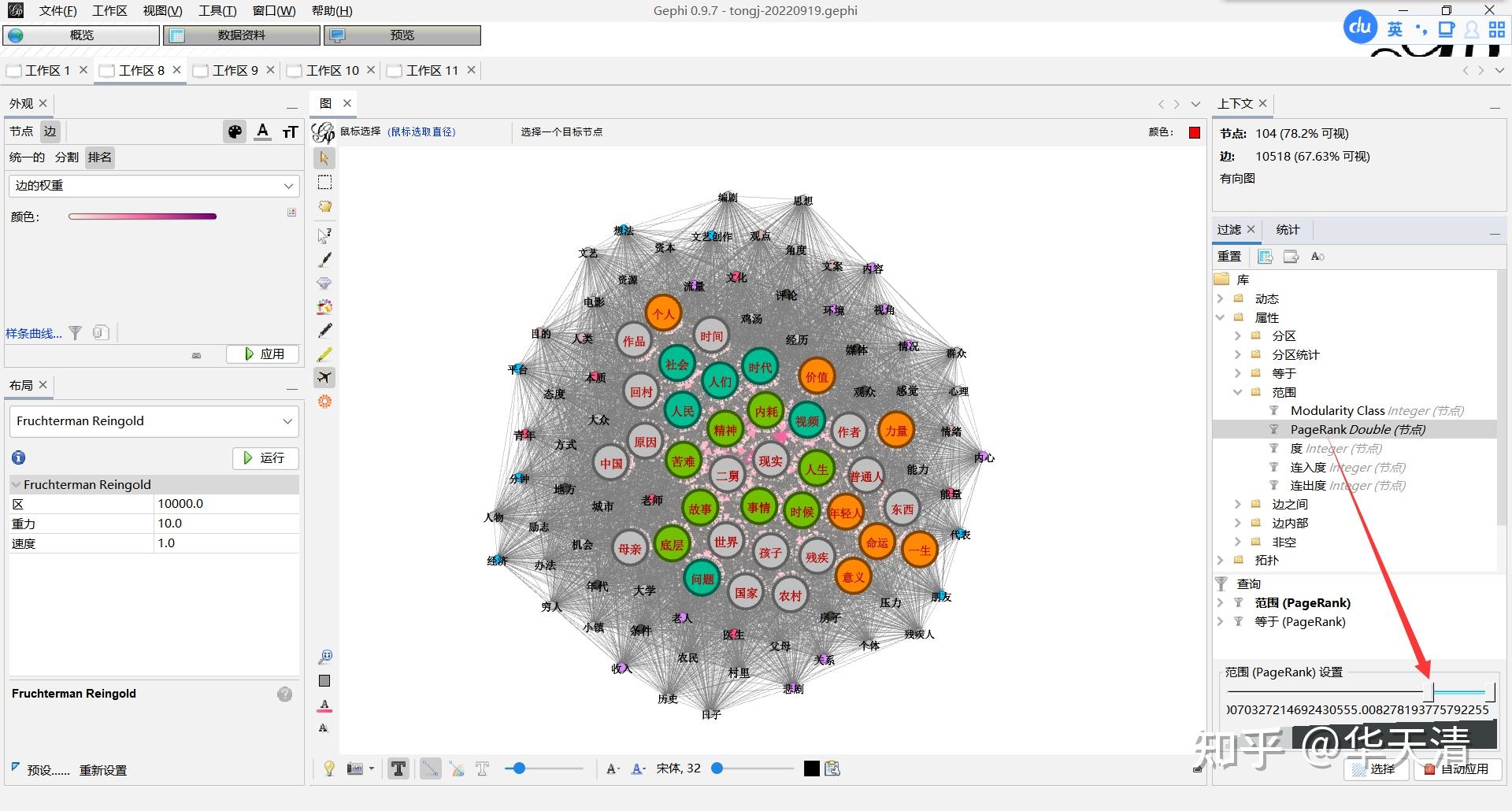Open the take screenshot camera icon

click(355, 768)
